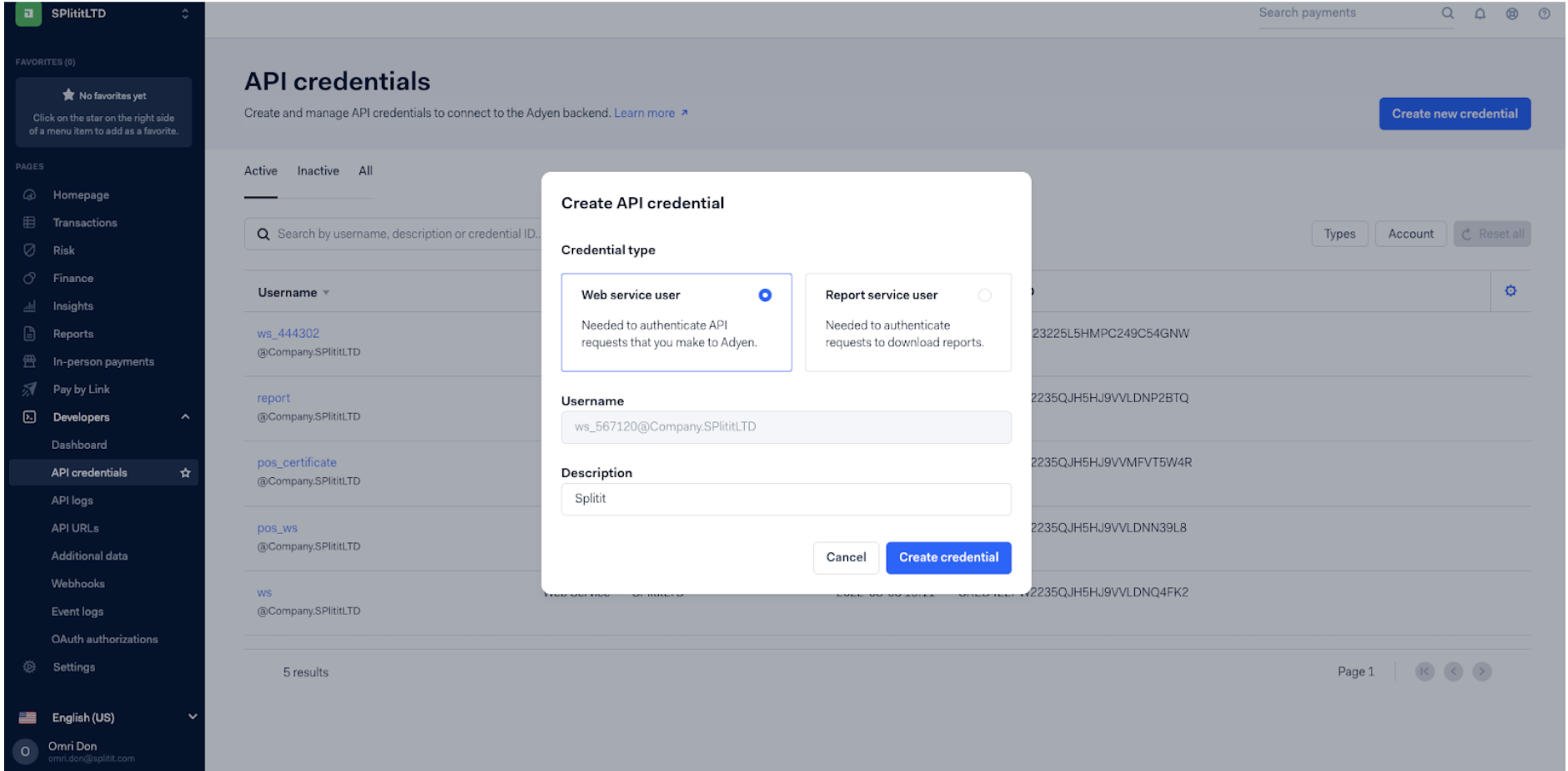This screenshot has height=771, width=1568.
Task: Open the ws_444302 credential link
Action: pyautogui.click(x=288, y=334)
